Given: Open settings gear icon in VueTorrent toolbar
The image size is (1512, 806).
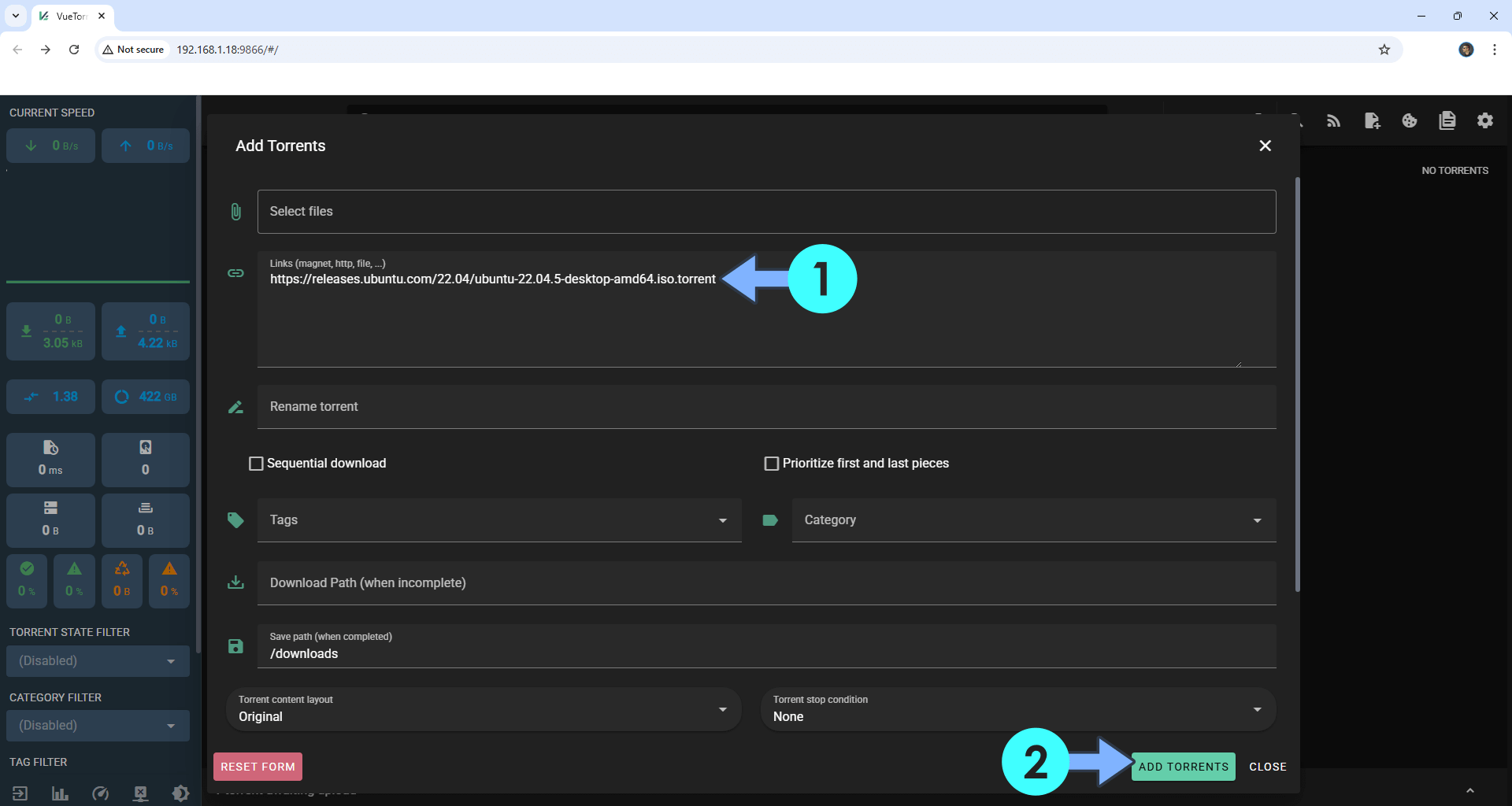Looking at the screenshot, I should click(x=1485, y=120).
